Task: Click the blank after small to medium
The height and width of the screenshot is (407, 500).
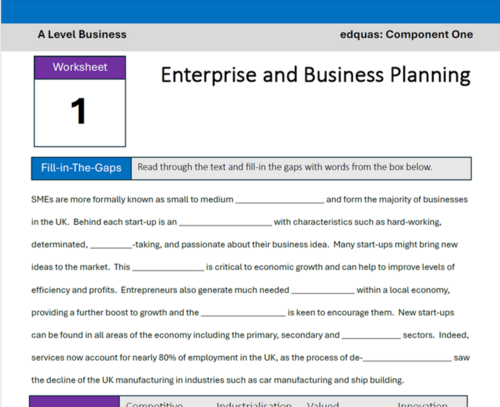Action: coord(280,200)
